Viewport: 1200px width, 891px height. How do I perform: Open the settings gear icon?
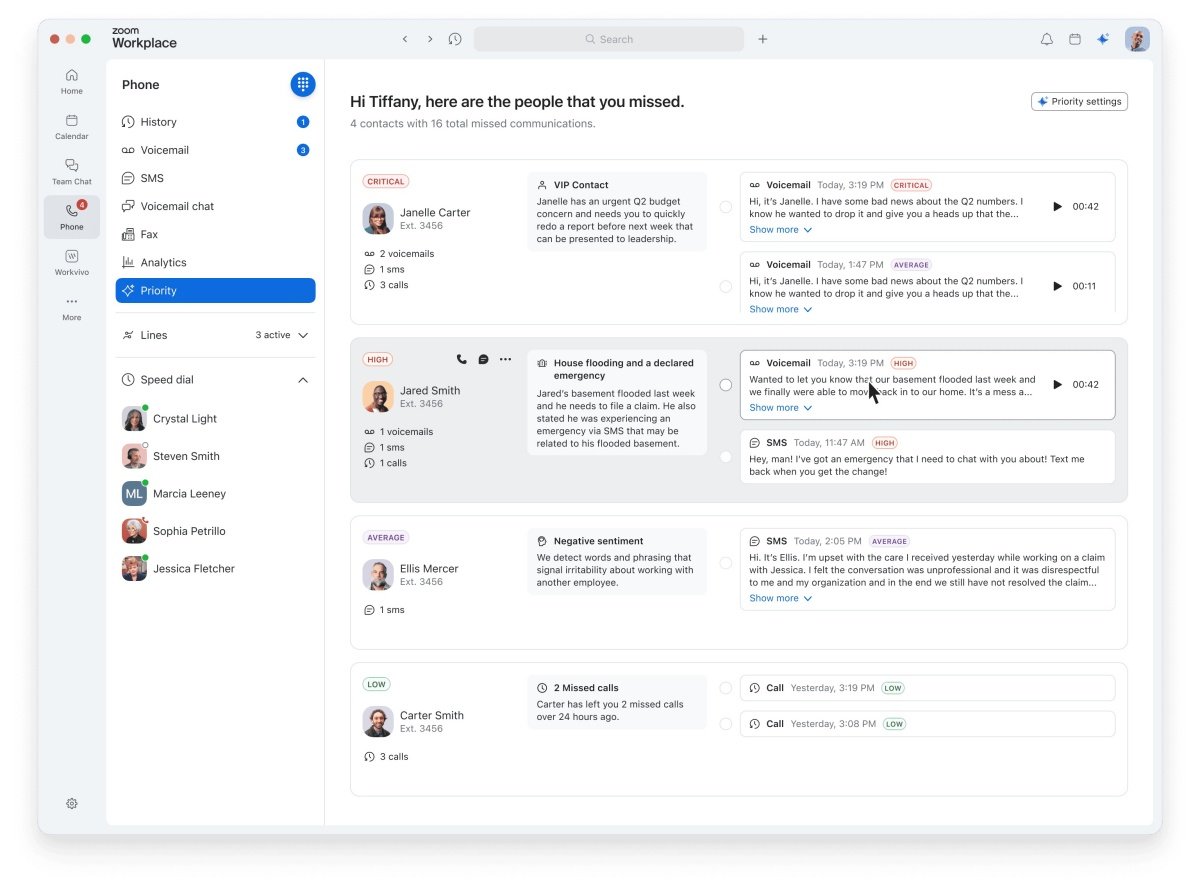click(x=72, y=803)
